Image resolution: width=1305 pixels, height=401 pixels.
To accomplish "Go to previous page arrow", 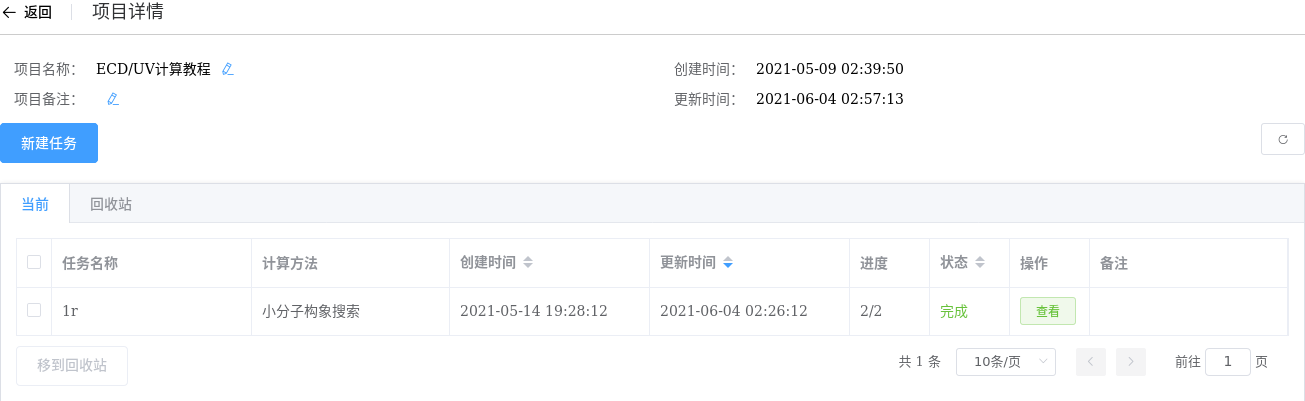I will [1091, 362].
